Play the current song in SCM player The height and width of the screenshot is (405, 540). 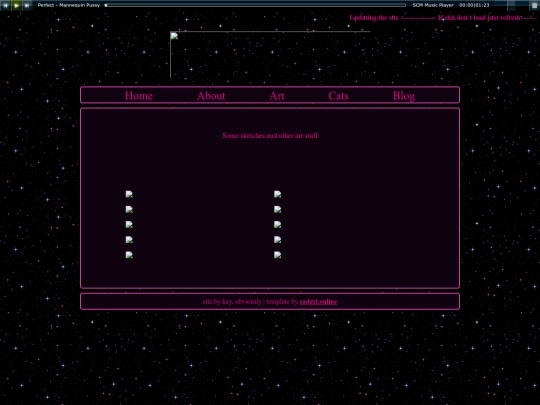(x=16, y=5)
